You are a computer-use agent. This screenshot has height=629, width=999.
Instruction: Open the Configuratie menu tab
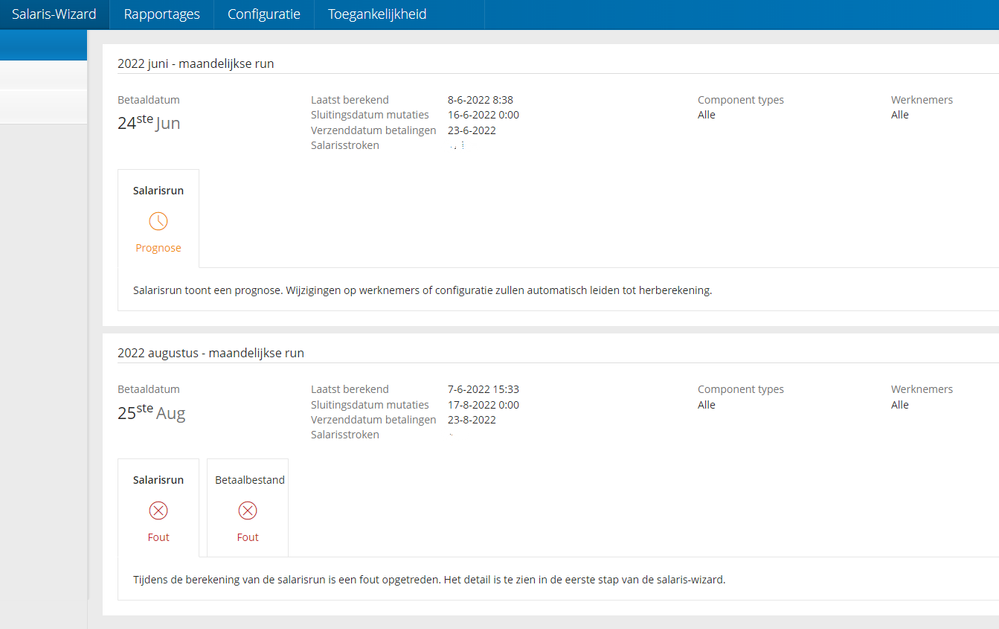tap(264, 14)
